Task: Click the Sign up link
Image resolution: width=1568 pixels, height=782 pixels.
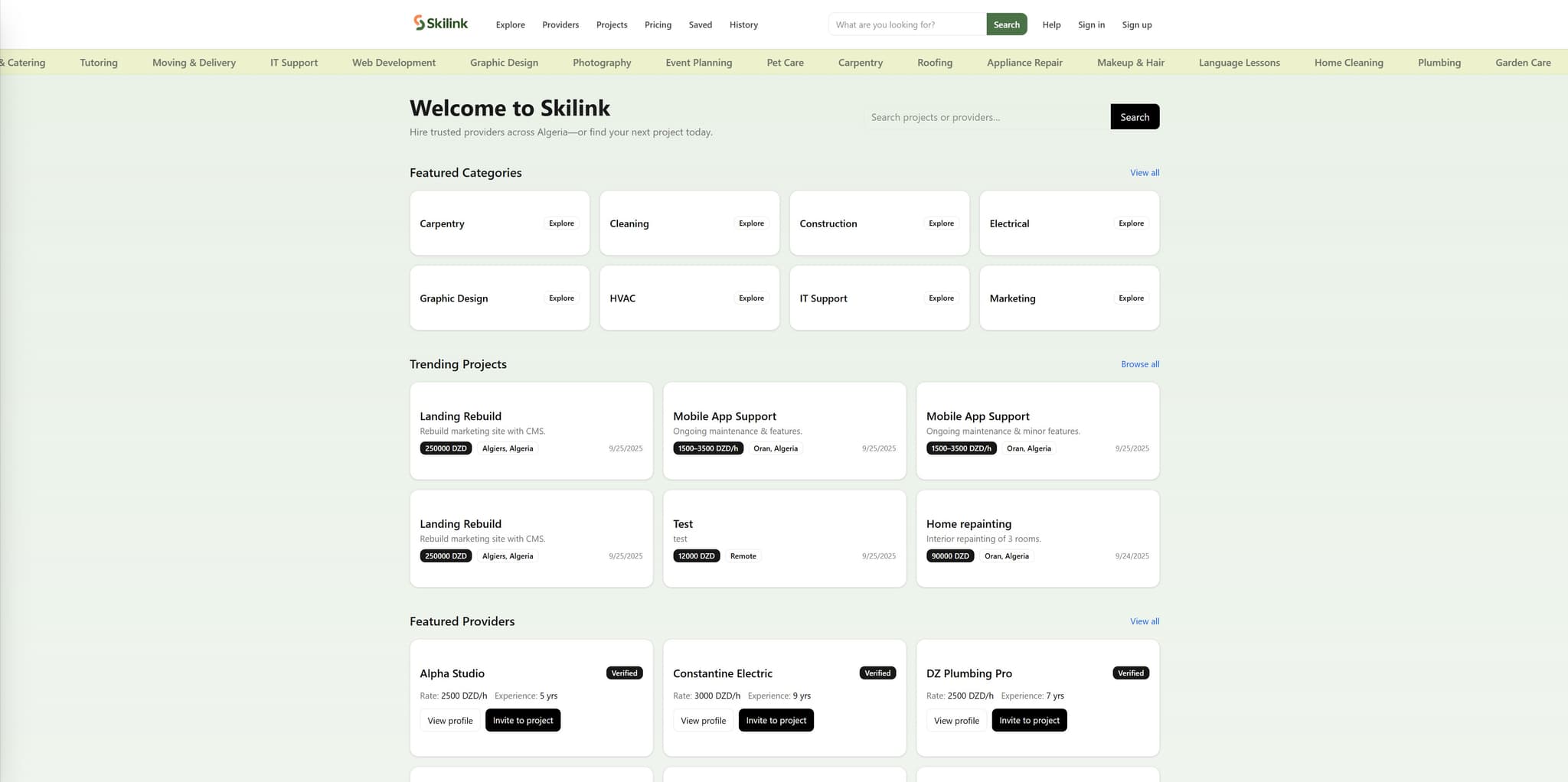Action: tap(1136, 24)
